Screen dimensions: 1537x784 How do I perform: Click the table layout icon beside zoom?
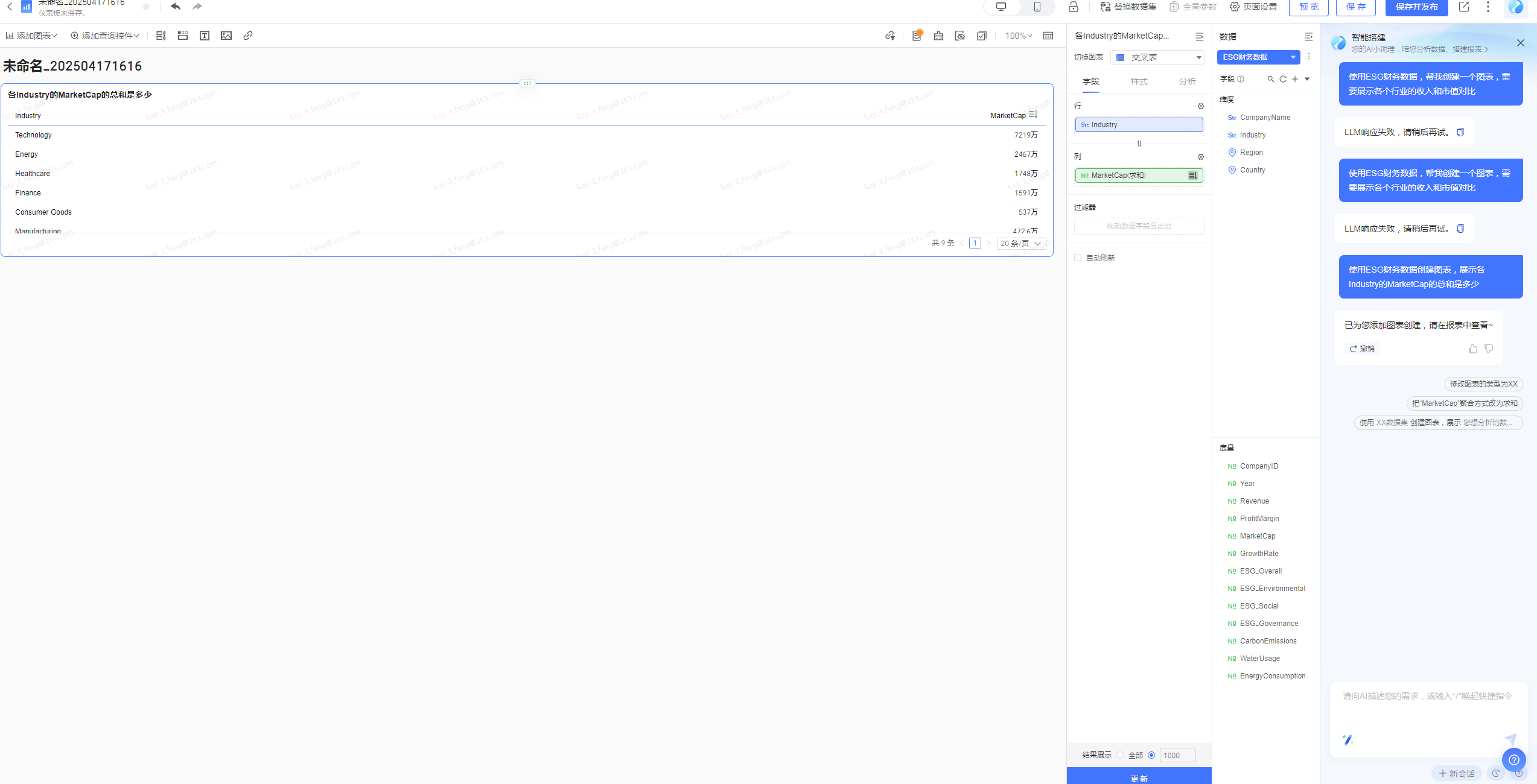(1048, 36)
